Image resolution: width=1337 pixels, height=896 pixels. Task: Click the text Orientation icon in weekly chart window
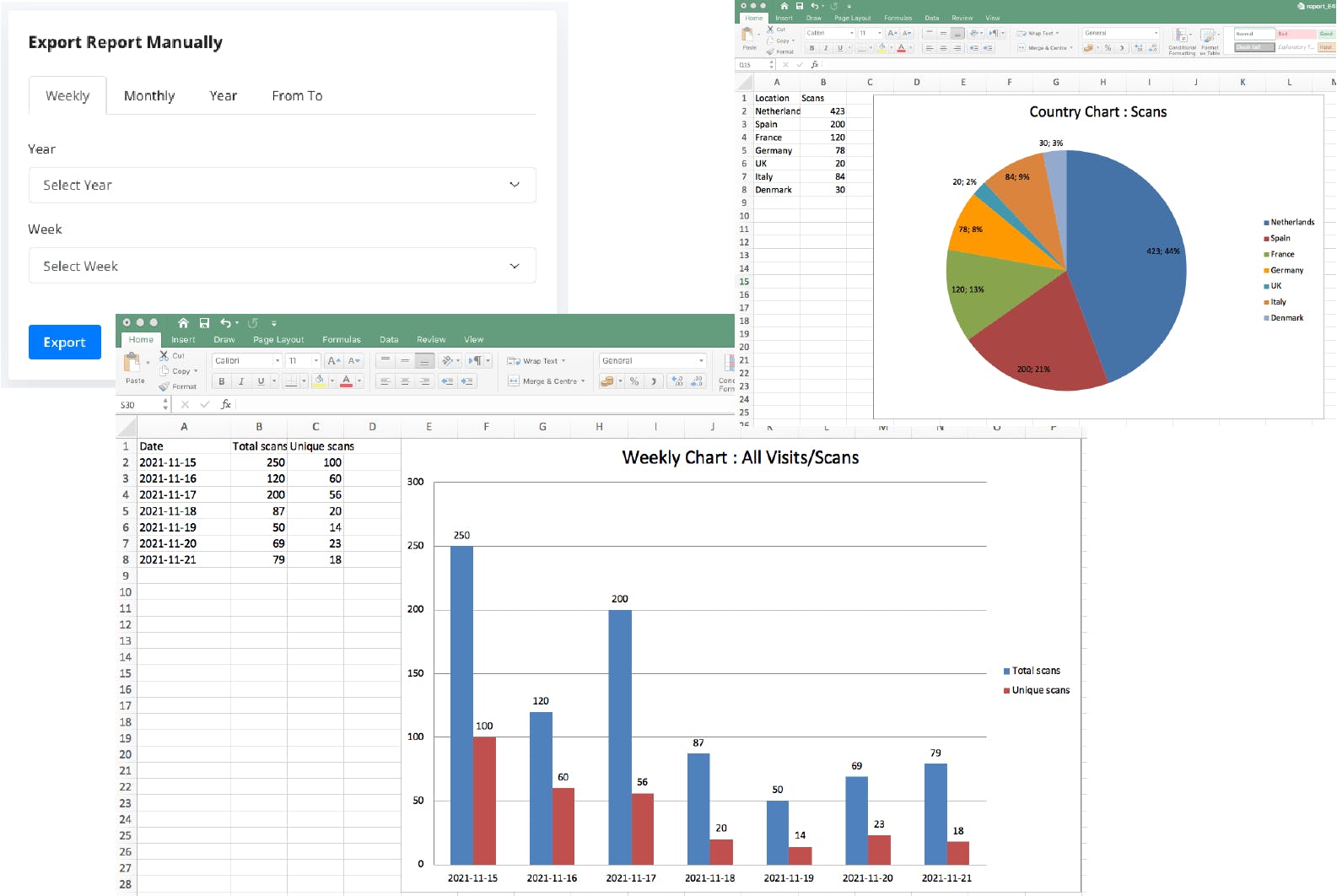point(448,361)
